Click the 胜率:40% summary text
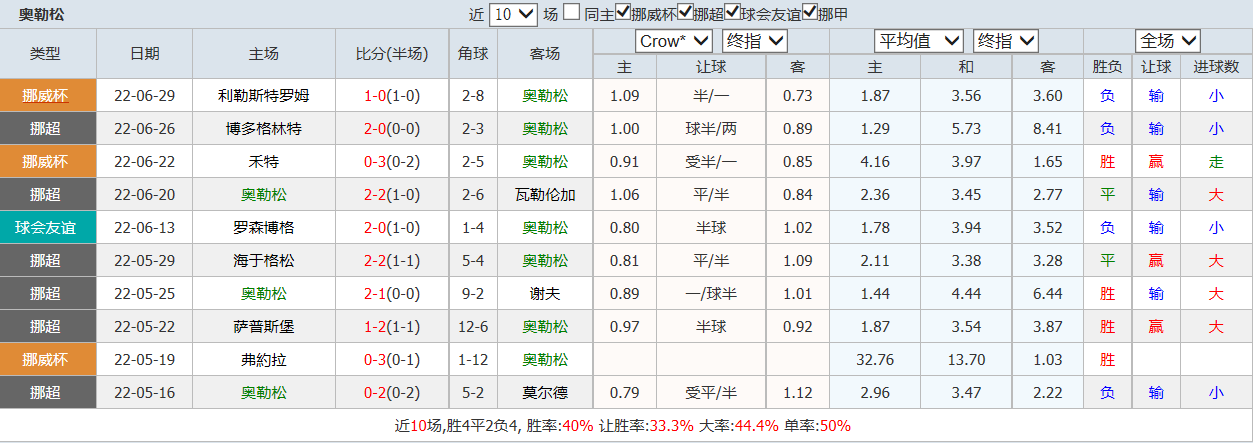The width and height of the screenshot is (1254, 443). [x=562, y=426]
